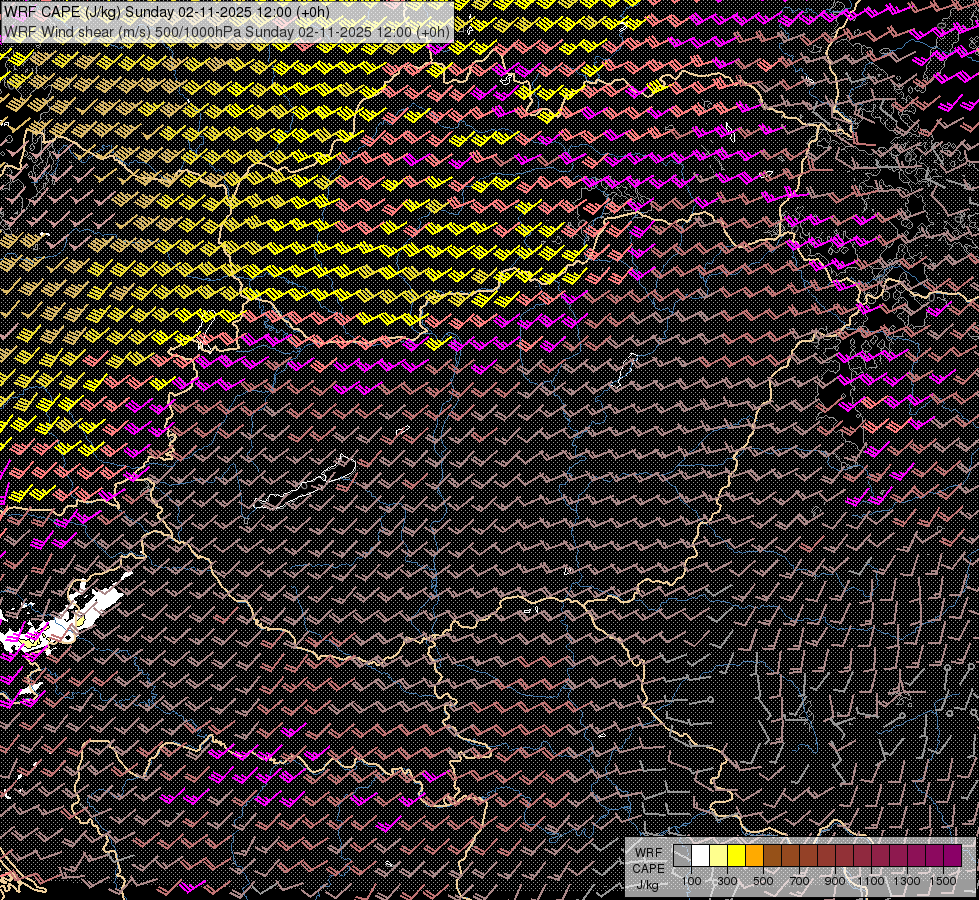Viewport: 979px width, 900px height.
Task: Click the bright yellow CAPE legend swatch
Action: coord(737,855)
